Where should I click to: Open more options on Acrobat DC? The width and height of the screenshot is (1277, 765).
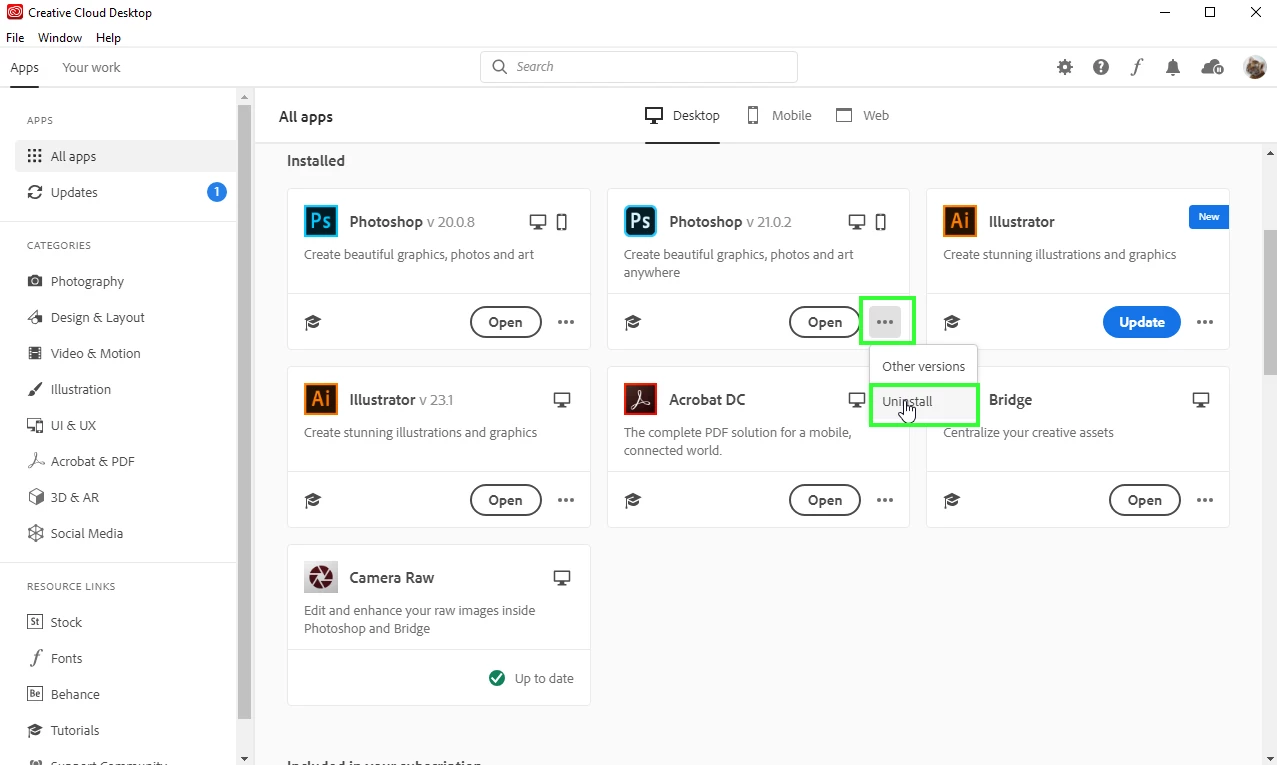tap(885, 500)
